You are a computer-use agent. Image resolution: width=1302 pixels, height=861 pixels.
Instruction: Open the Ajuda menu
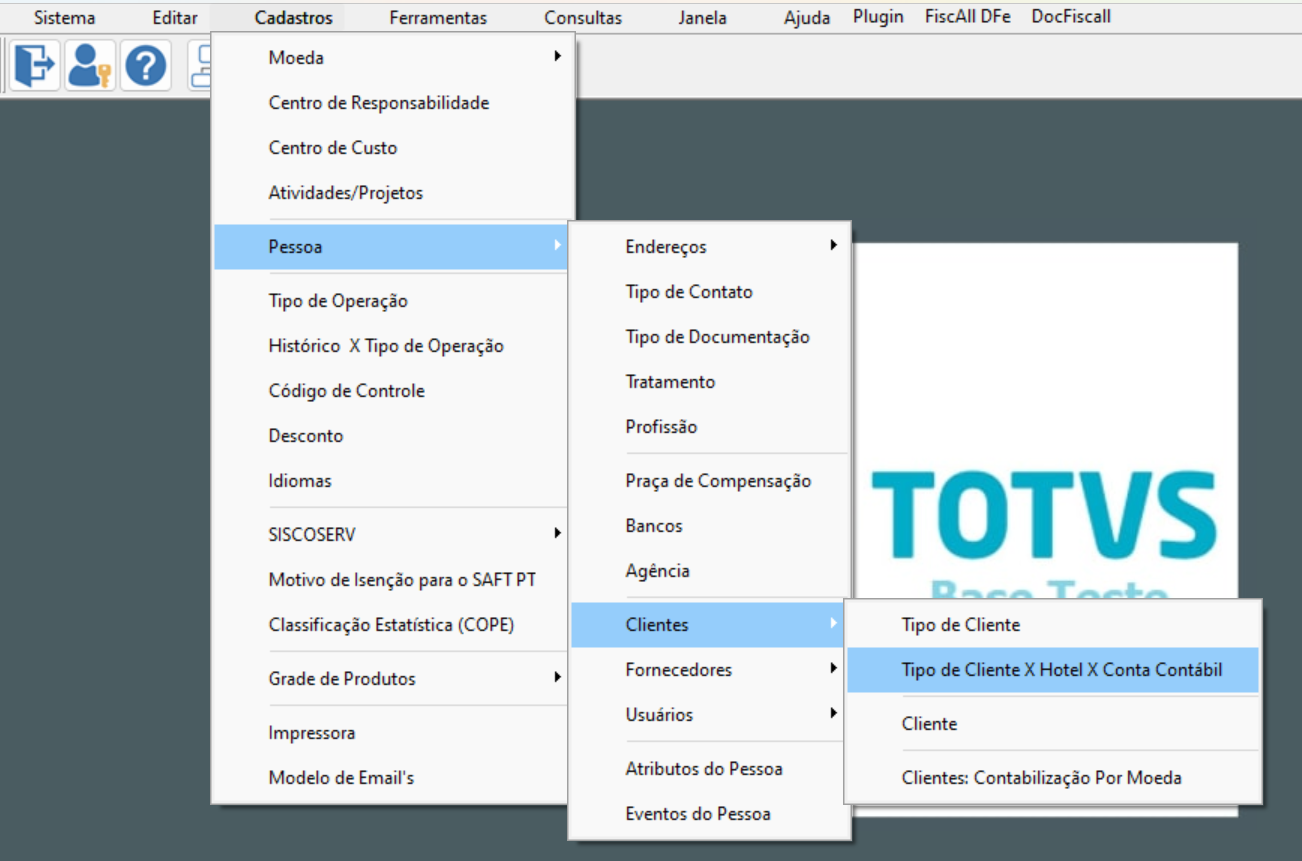(807, 18)
